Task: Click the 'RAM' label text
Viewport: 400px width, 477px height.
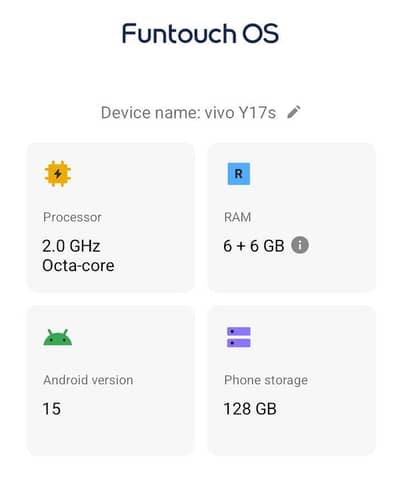Action: click(238, 217)
